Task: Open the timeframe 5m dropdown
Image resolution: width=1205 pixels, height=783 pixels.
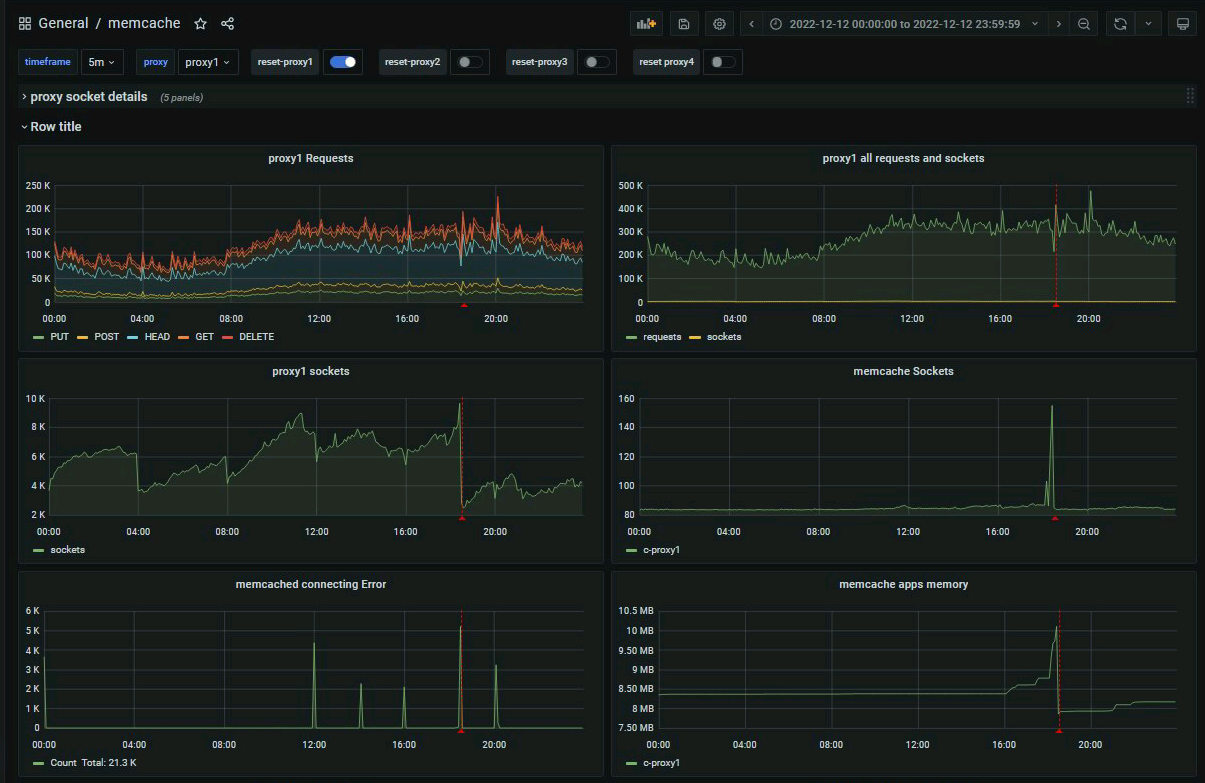Action: click(x=102, y=62)
